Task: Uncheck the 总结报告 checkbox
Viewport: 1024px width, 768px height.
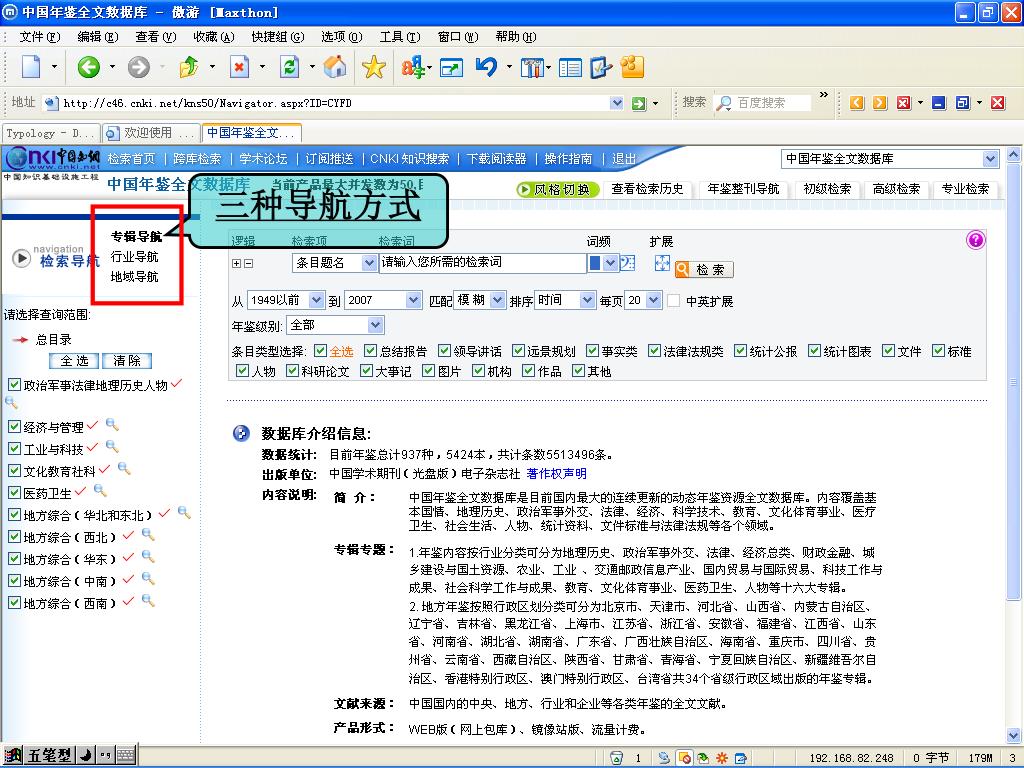Action: pos(370,351)
